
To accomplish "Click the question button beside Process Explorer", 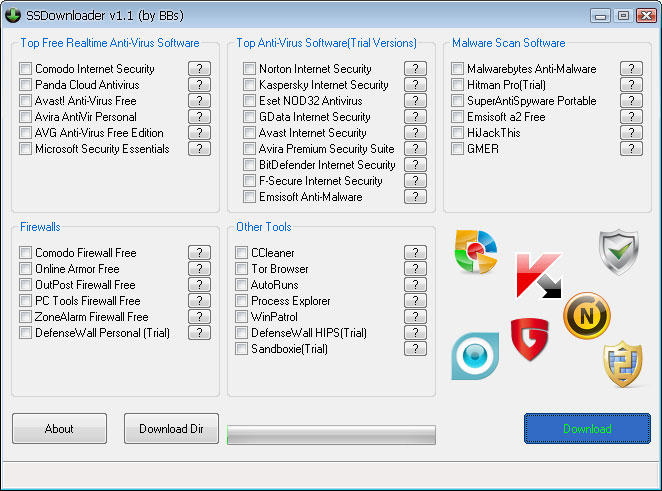I will [415, 301].
